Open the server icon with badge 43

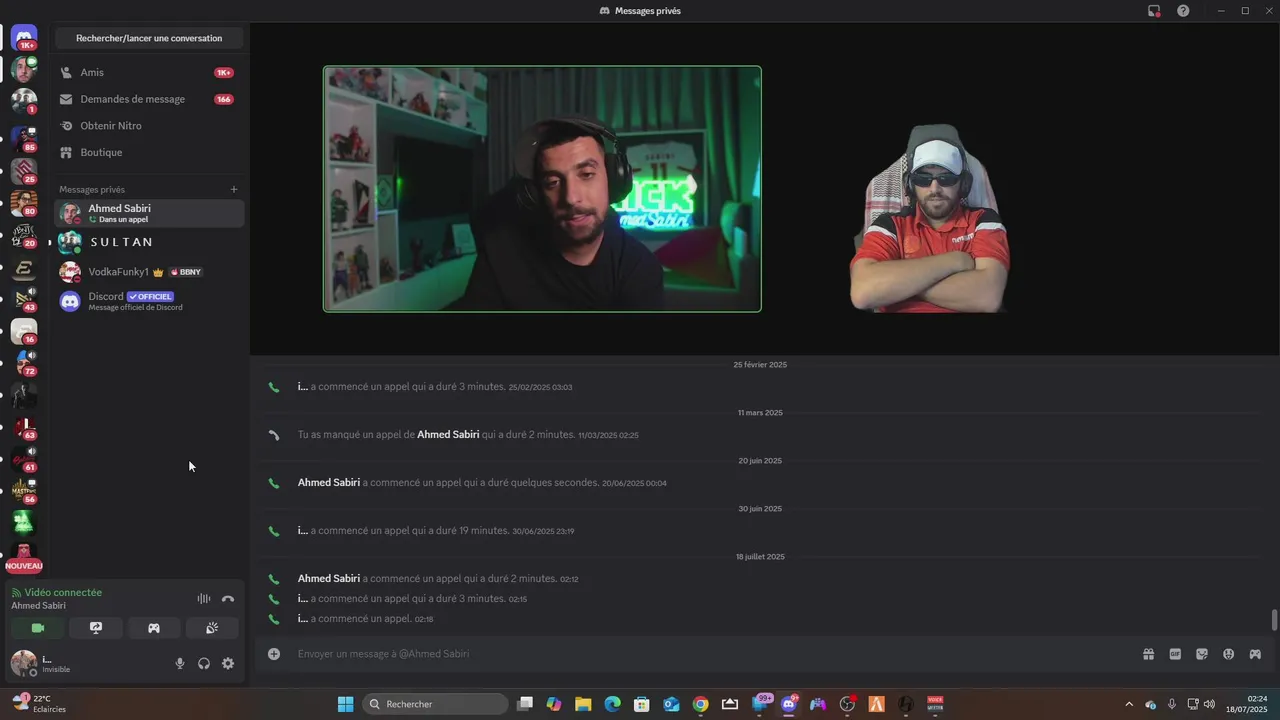click(24, 298)
